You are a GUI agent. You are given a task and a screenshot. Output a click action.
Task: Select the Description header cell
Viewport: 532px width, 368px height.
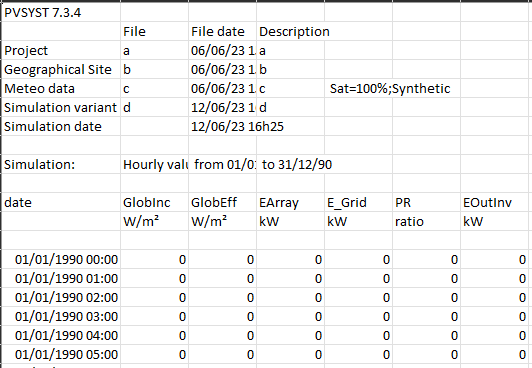(x=290, y=32)
